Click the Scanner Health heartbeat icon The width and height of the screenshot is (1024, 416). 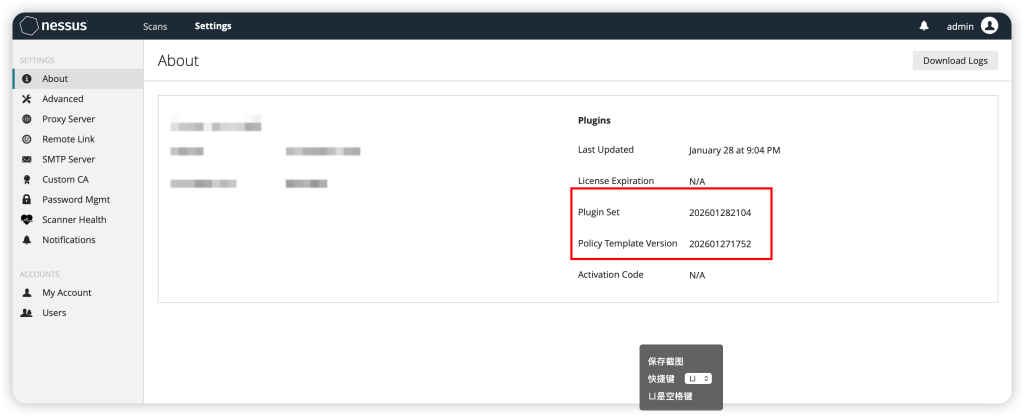27,220
